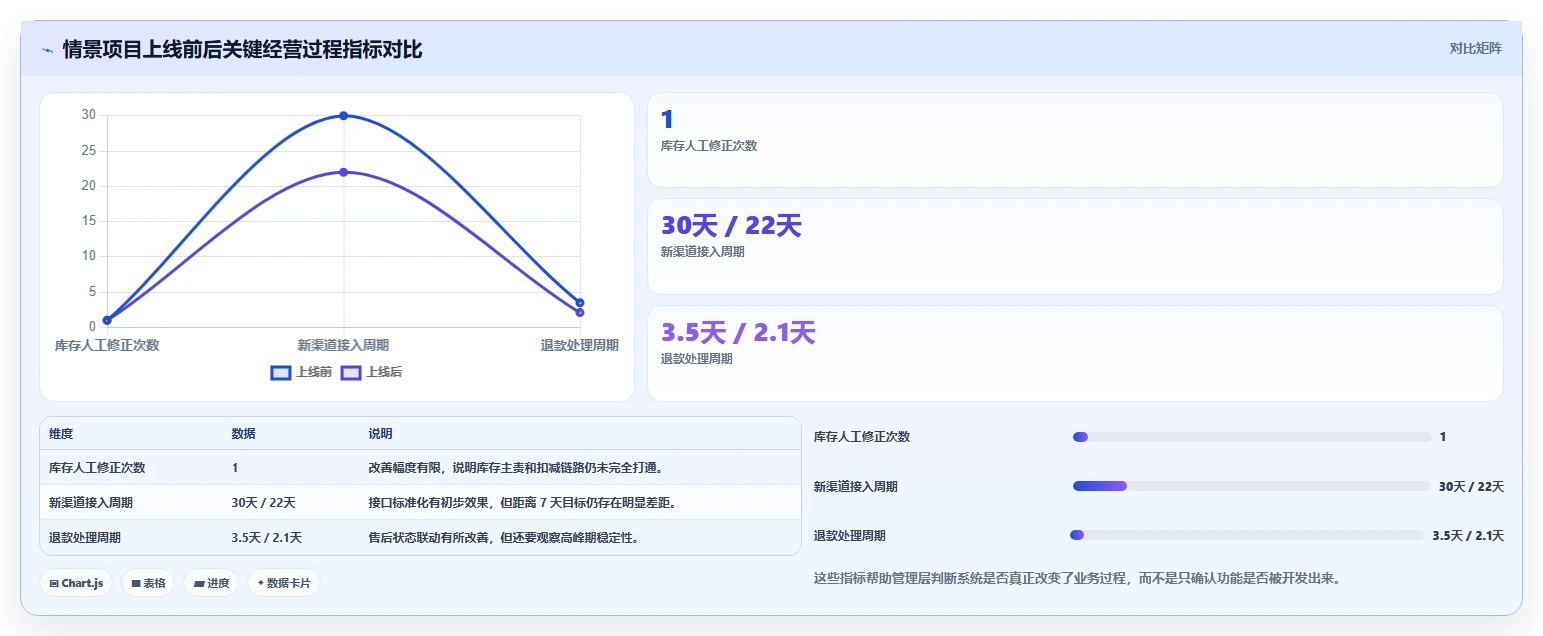Click the 新渠道接入周期 progress bar
Screen dimensions: 1543x636
click(x=1252, y=486)
